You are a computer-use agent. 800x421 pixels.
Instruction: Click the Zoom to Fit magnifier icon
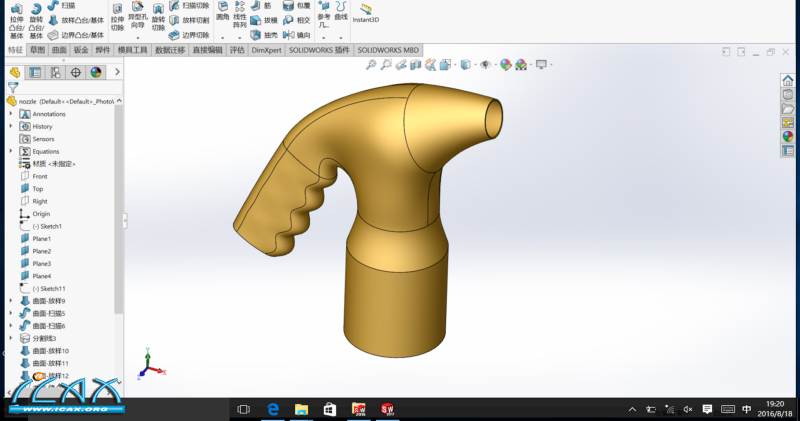point(371,65)
